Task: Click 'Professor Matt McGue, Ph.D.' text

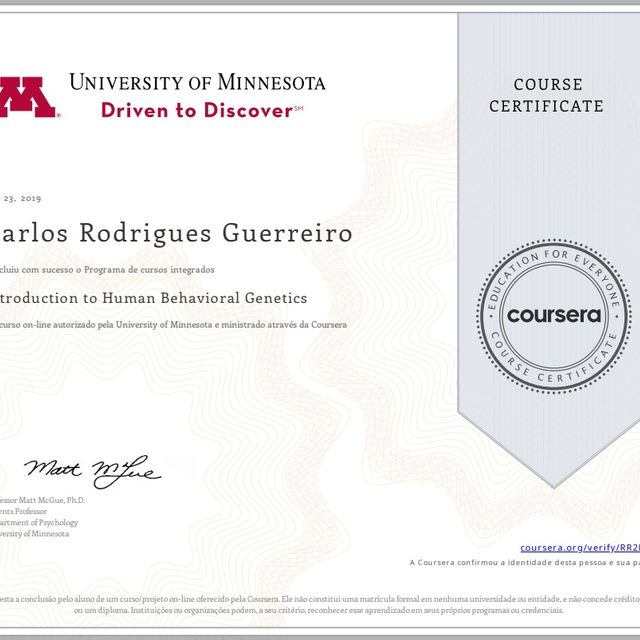Action: [42, 500]
